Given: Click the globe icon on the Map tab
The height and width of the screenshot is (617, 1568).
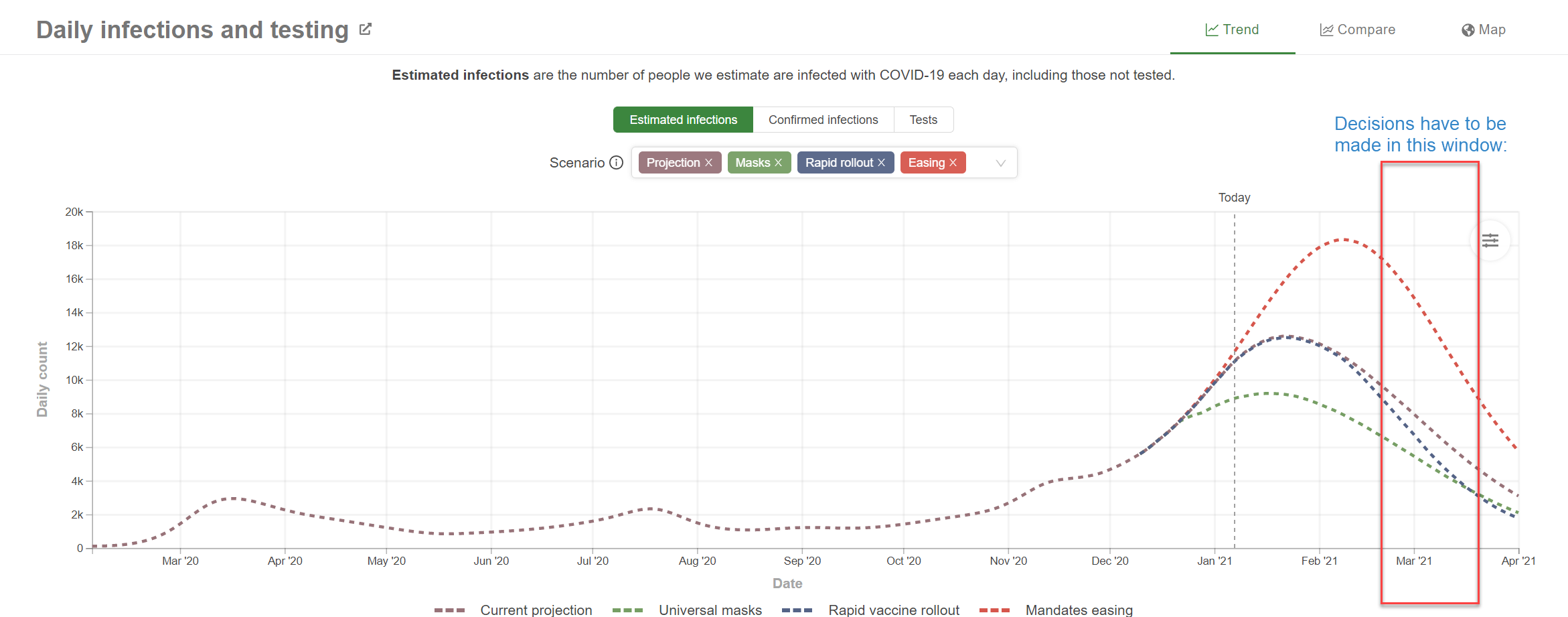Looking at the screenshot, I should [x=1468, y=30].
